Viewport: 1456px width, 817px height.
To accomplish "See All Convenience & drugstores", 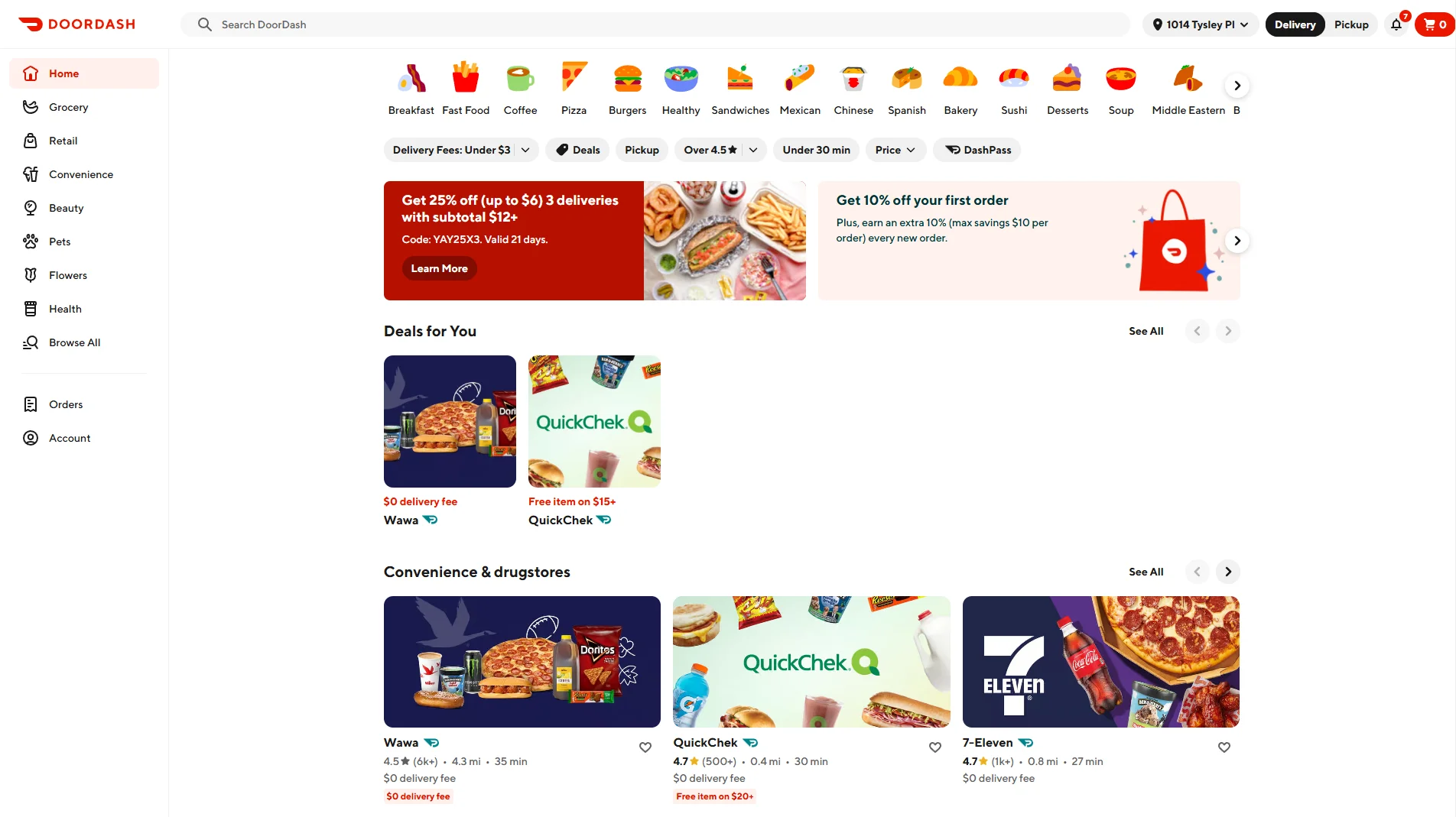I will pyautogui.click(x=1146, y=572).
